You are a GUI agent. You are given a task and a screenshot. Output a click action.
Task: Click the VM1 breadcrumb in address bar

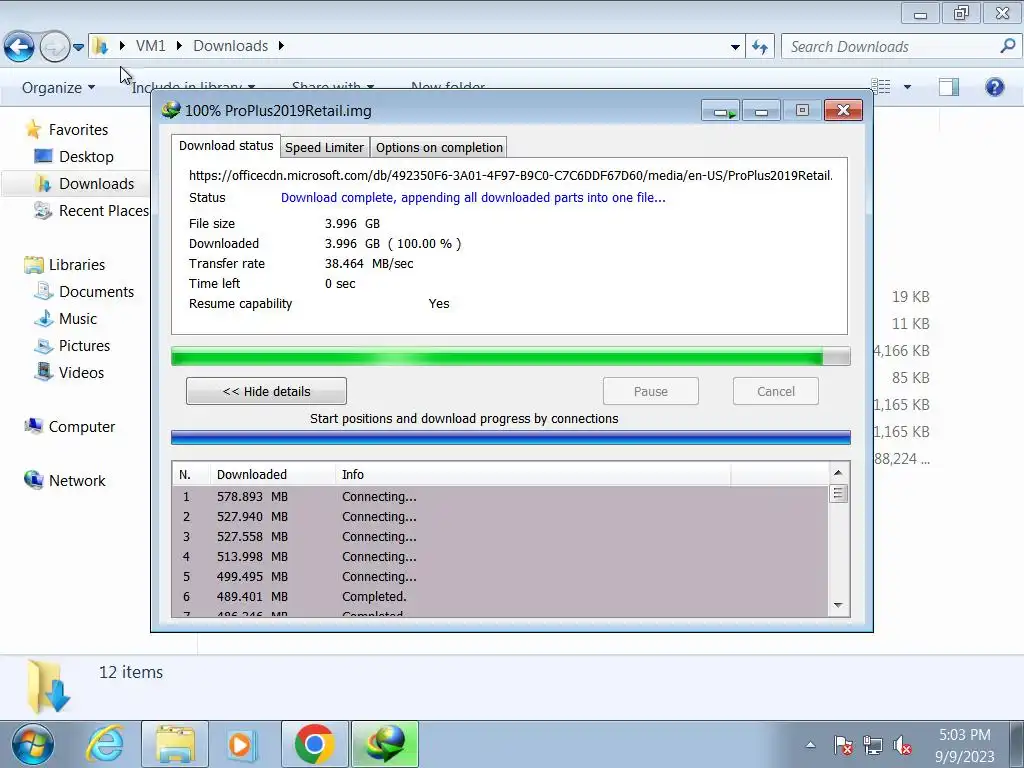(x=151, y=46)
